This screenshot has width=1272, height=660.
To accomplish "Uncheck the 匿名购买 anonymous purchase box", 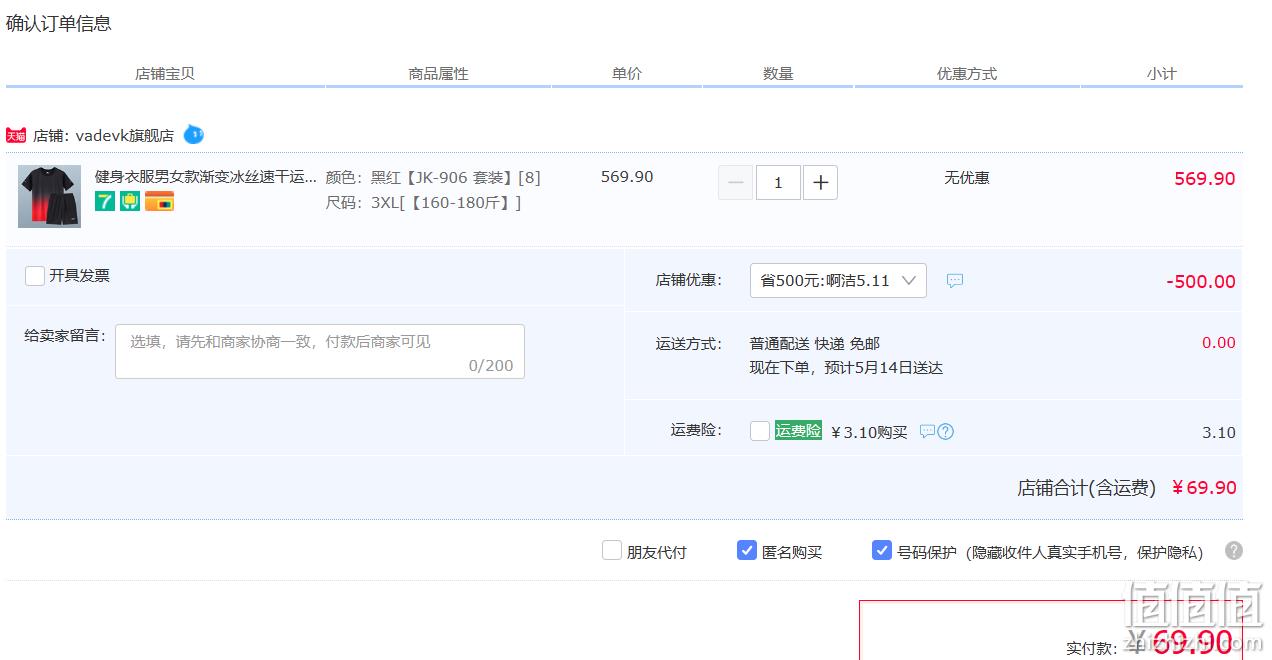I will coord(747,550).
